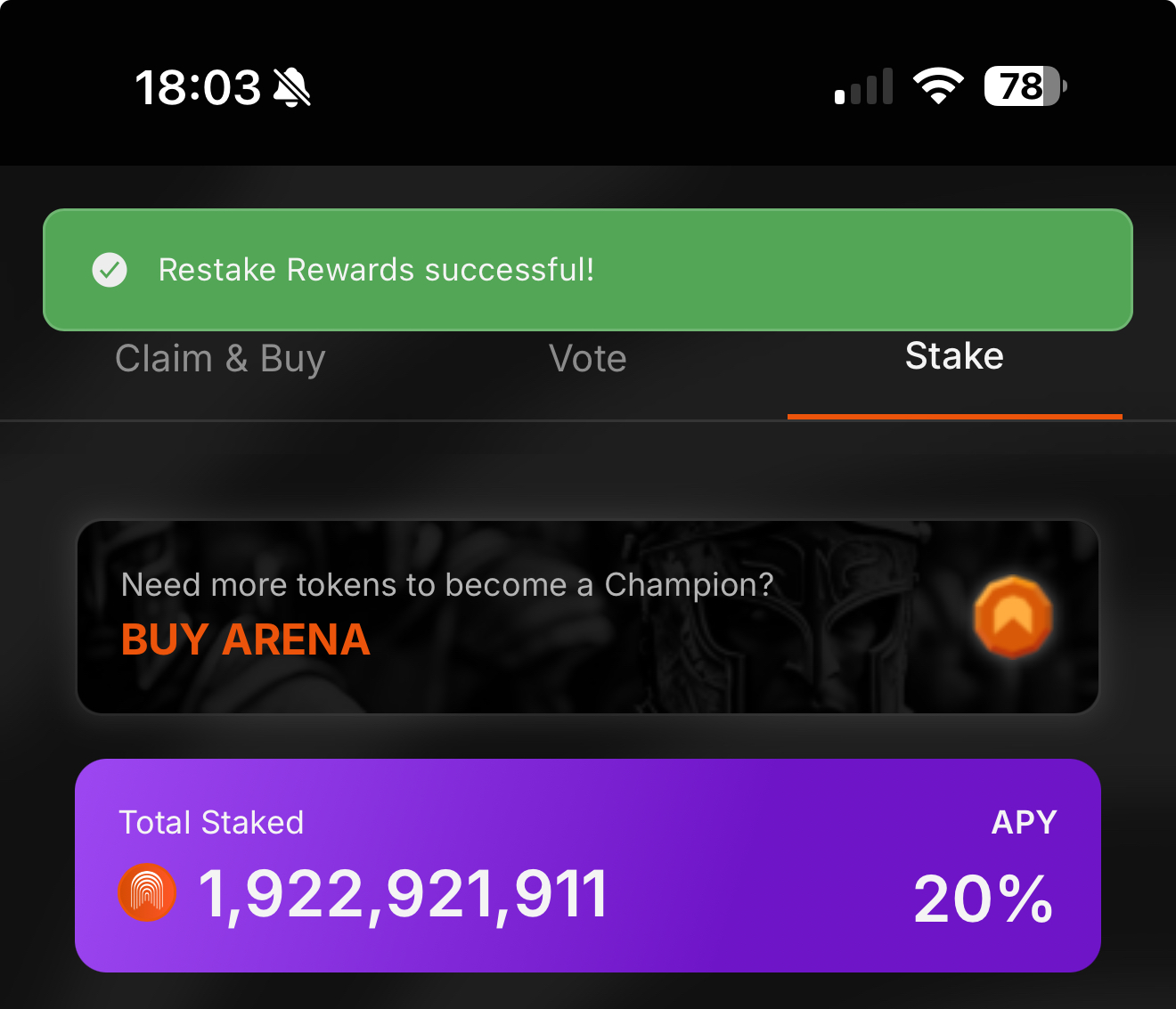Screen dimensions: 1176x1009
Task: Tap the silent mode bell icon
Action: tap(292, 88)
